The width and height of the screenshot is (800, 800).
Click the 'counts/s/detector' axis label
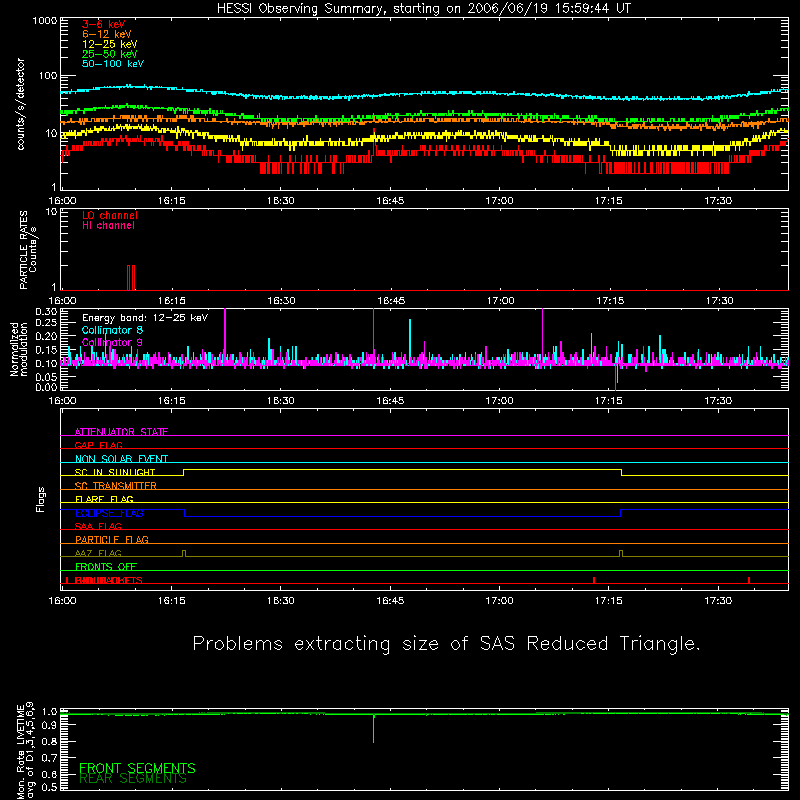click(x=20, y=104)
